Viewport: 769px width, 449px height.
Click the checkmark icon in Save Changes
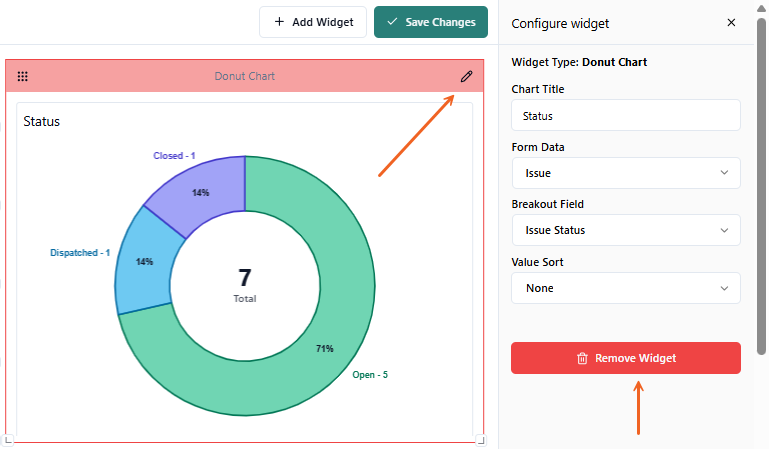pyautogui.click(x=392, y=22)
